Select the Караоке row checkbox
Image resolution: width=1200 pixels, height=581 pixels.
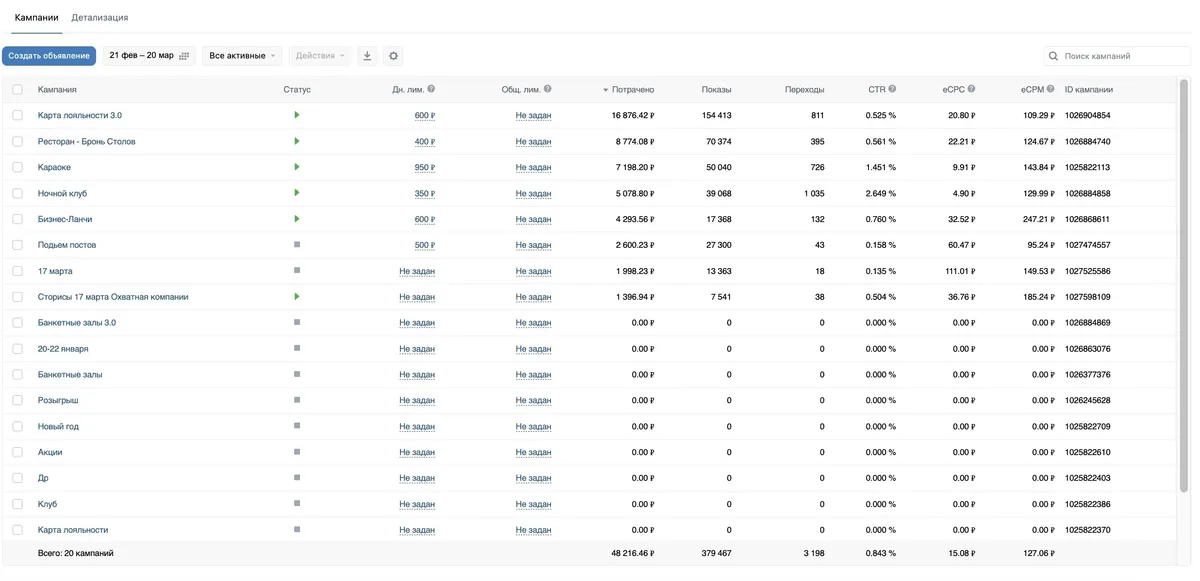[17, 167]
